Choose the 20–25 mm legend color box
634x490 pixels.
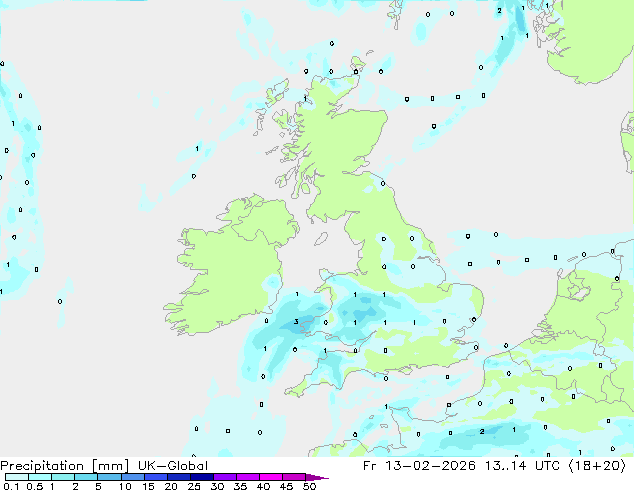[178, 477]
